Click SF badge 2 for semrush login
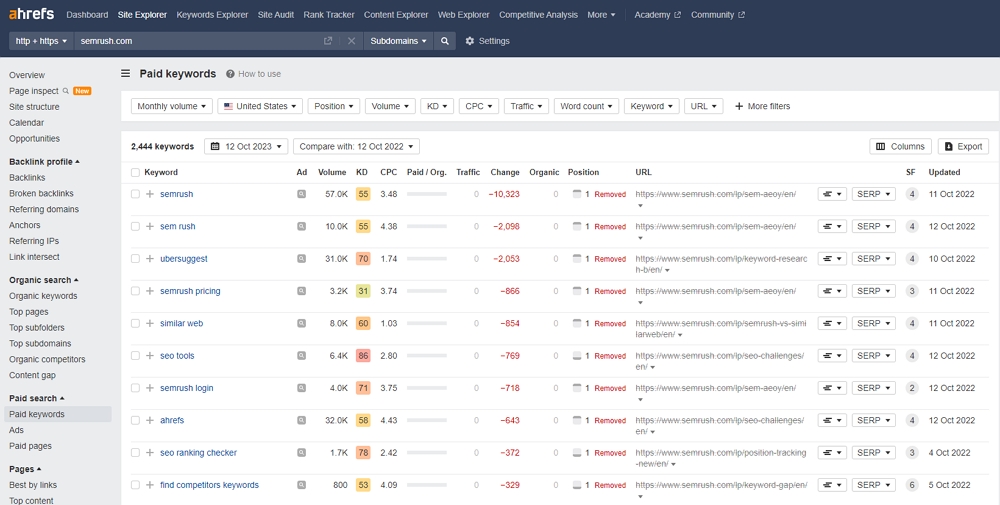The height and width of the screenshot is (505, 1000). 912,388
